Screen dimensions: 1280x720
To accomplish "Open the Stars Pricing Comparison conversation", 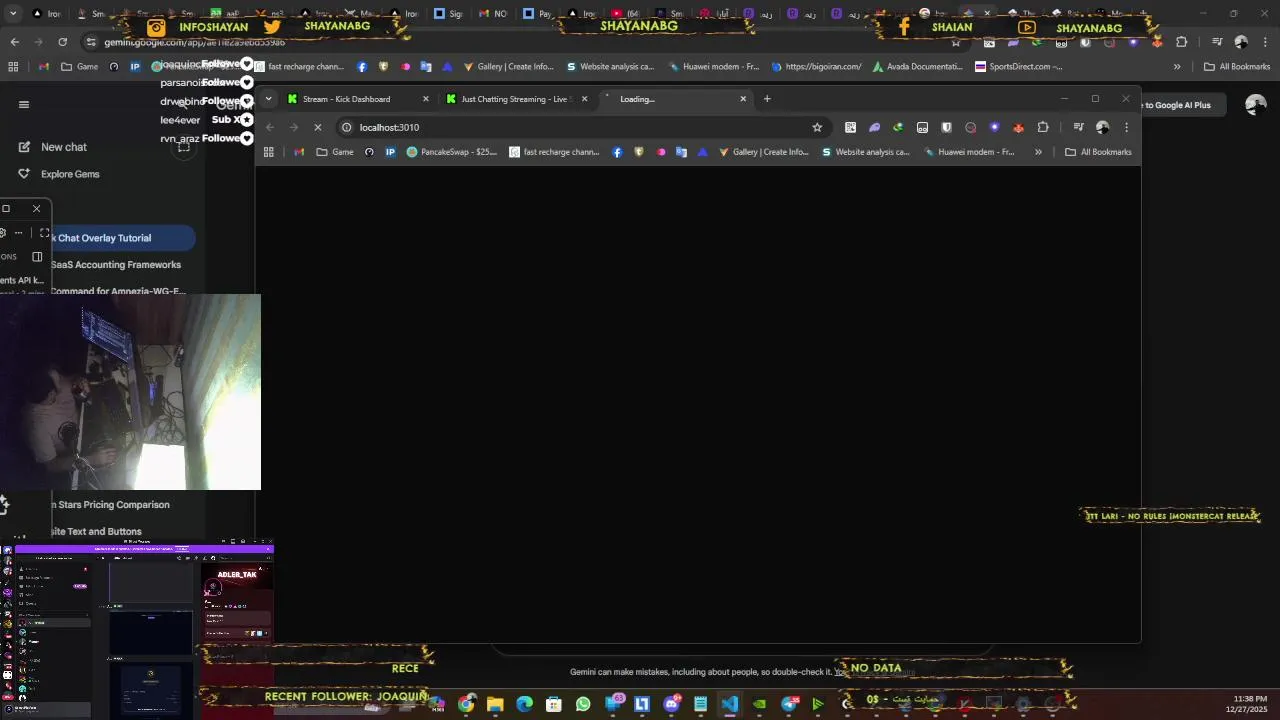I will click(x=110, y=505).
